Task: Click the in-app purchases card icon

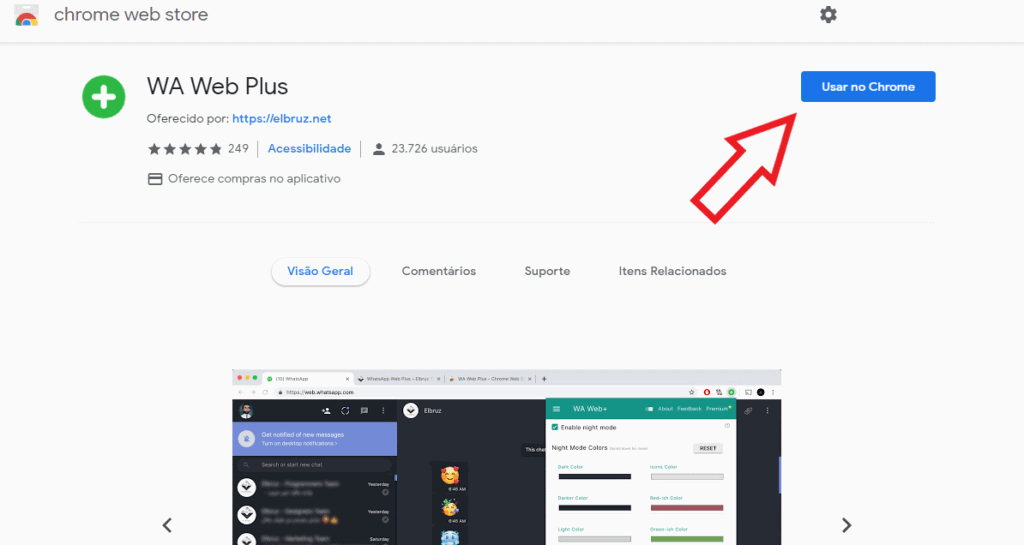Action: 155,179
